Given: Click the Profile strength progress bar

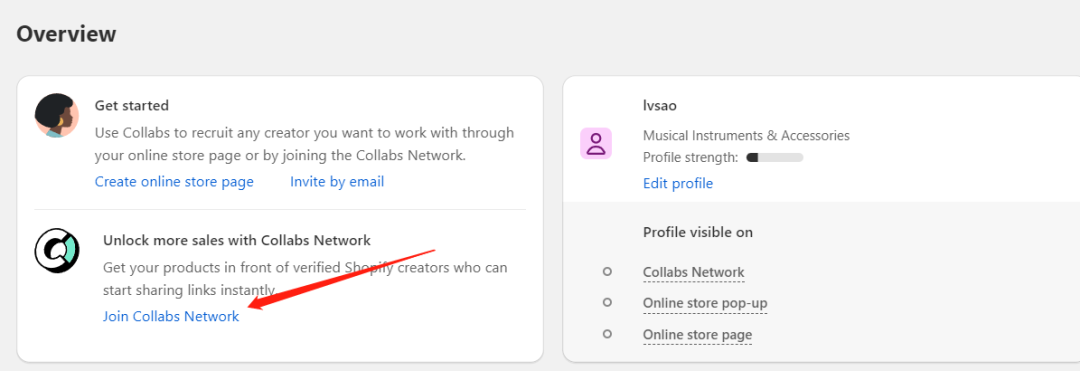Looking at the screenshot, I should click(775, 158).
